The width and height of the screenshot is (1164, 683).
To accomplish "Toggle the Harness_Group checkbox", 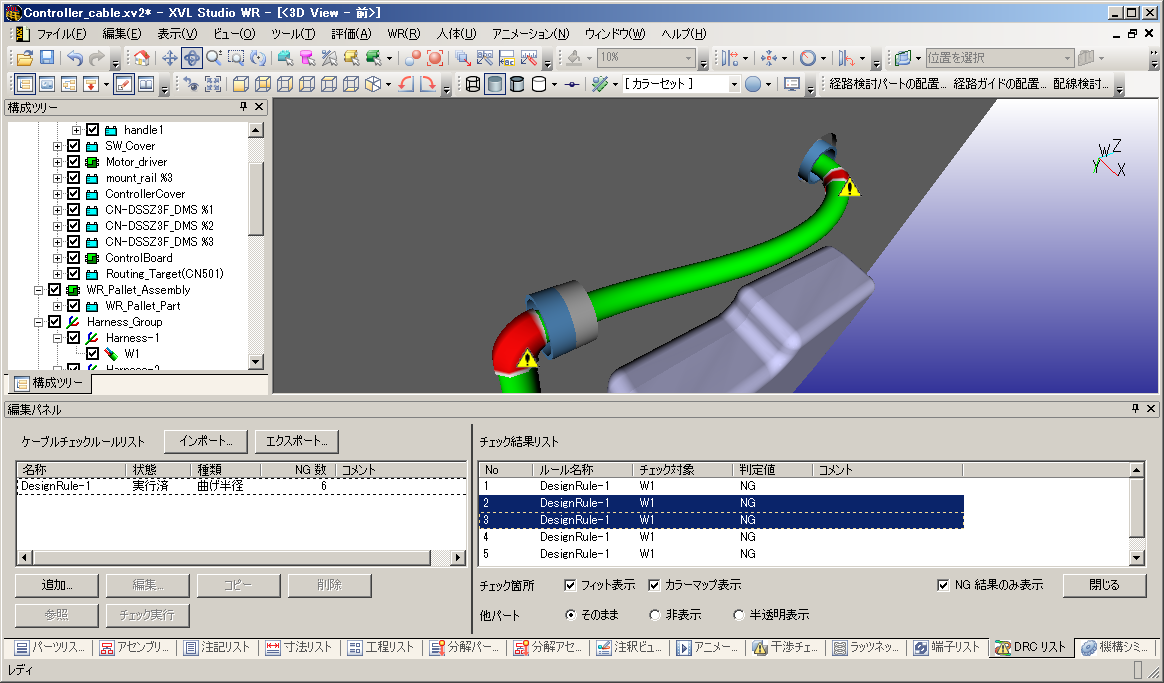I will coord(54,321).
